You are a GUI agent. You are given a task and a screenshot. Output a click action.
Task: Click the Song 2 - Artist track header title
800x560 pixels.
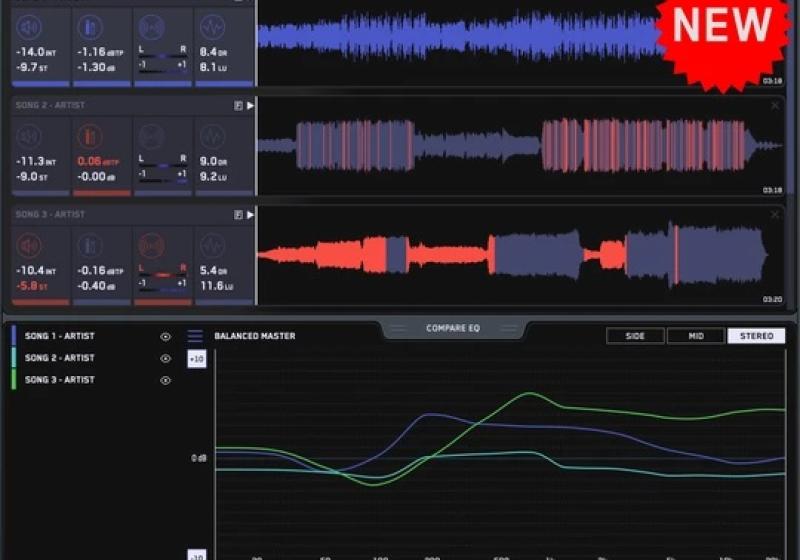(x=50, y=105)
